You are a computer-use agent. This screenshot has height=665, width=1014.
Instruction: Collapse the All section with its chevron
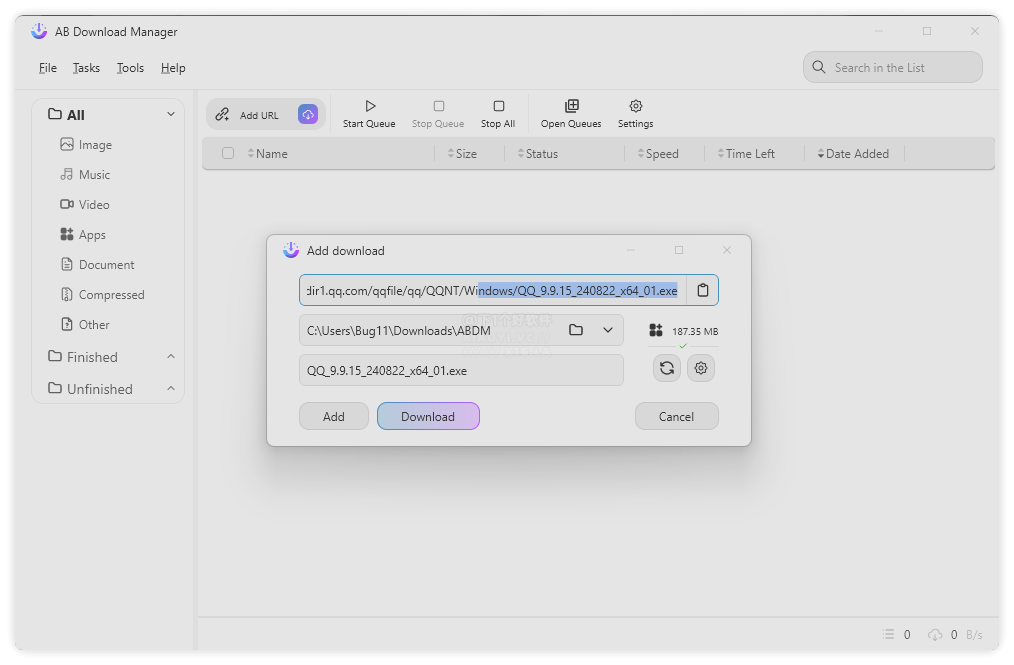[x=171, y=114]
